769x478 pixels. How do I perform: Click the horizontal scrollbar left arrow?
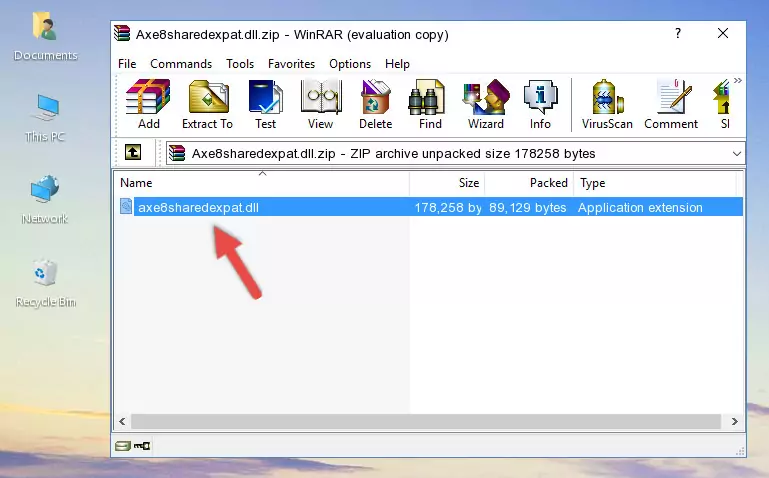123,421
